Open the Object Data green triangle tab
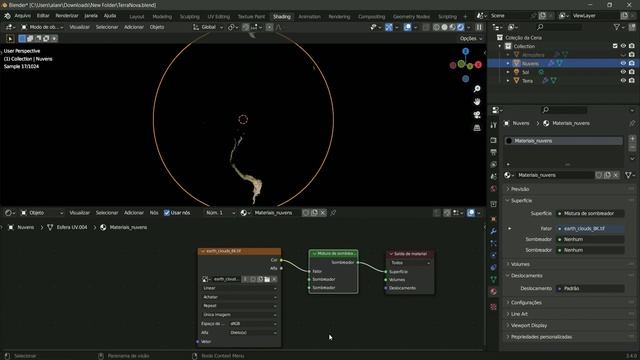640x360 pixels. point(493,280)
